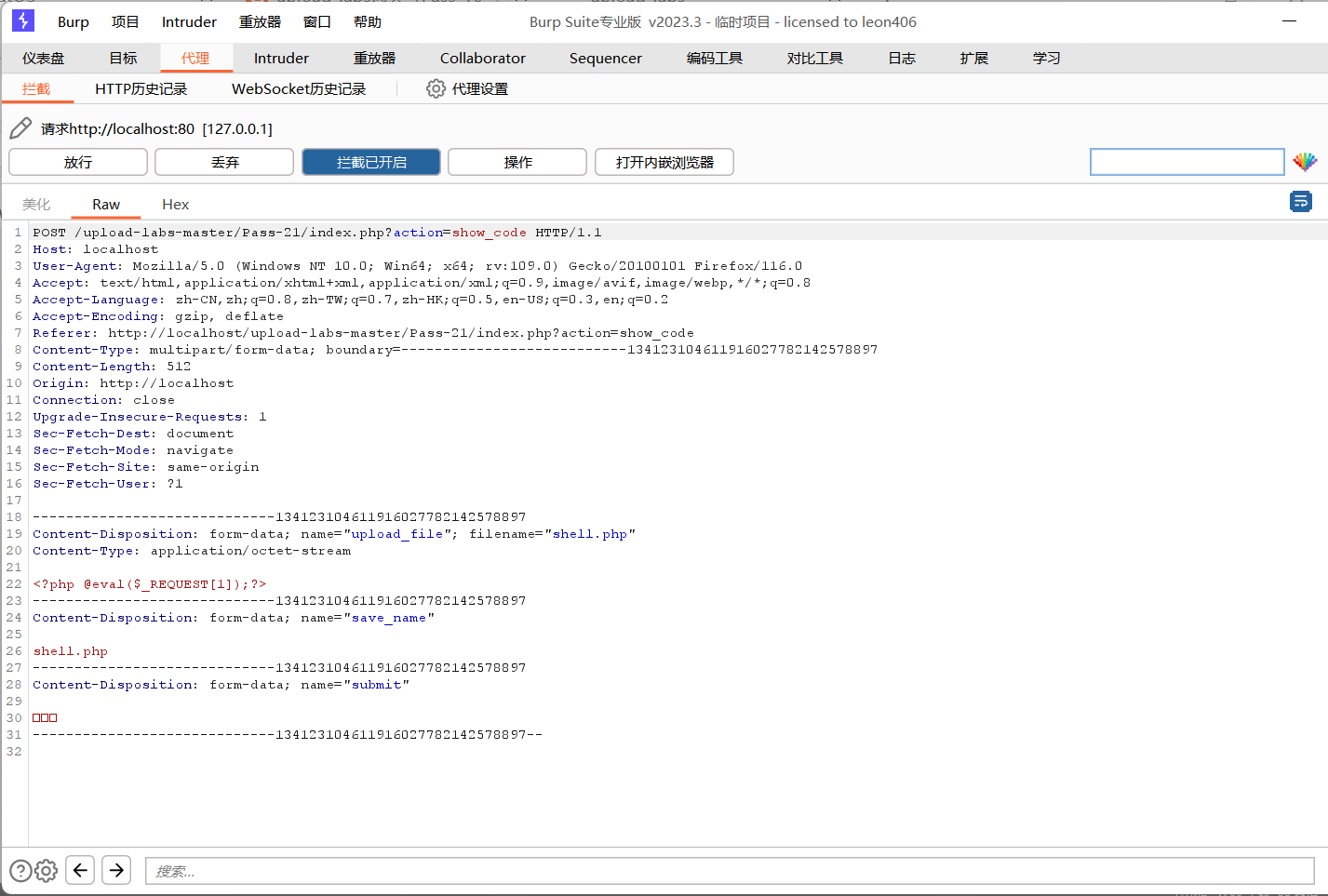Click the Referer header line

coord(363,333)
